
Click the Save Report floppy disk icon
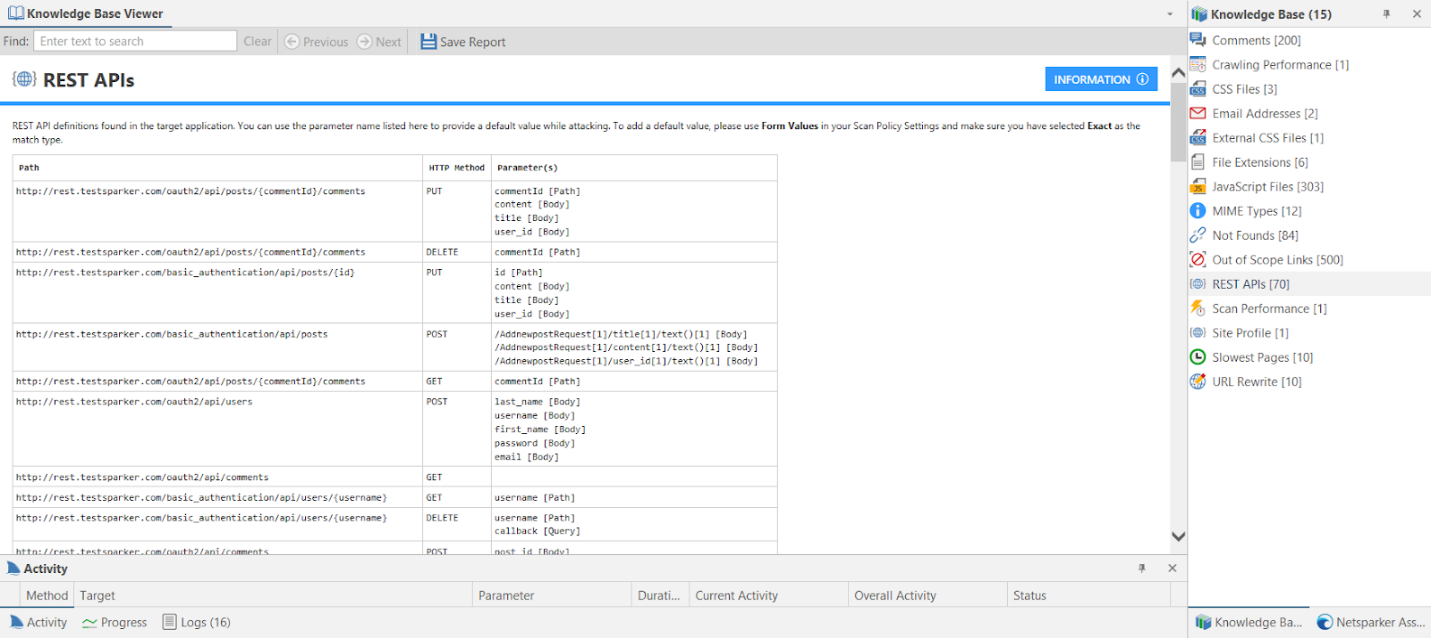point(428,42)
